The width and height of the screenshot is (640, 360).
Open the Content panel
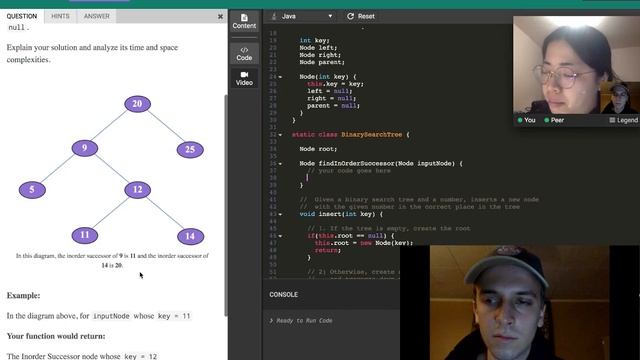click(244, 21)
